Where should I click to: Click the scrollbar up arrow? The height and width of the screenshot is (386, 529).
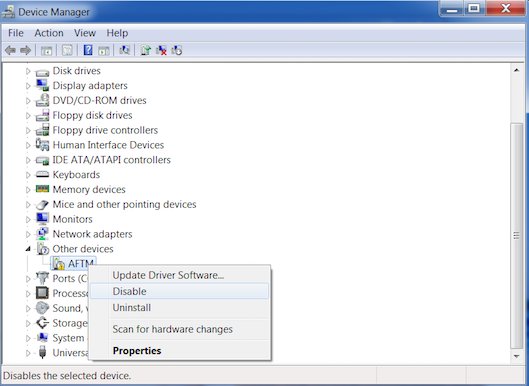point(517,70)
